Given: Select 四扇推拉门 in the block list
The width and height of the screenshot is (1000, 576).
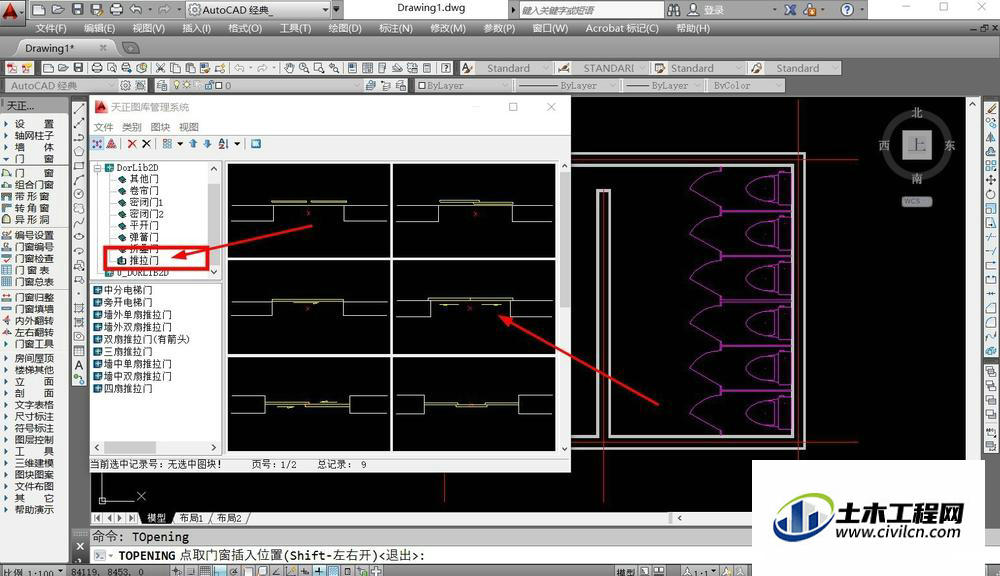Looking at the screenshot, I should pos(128,388).
